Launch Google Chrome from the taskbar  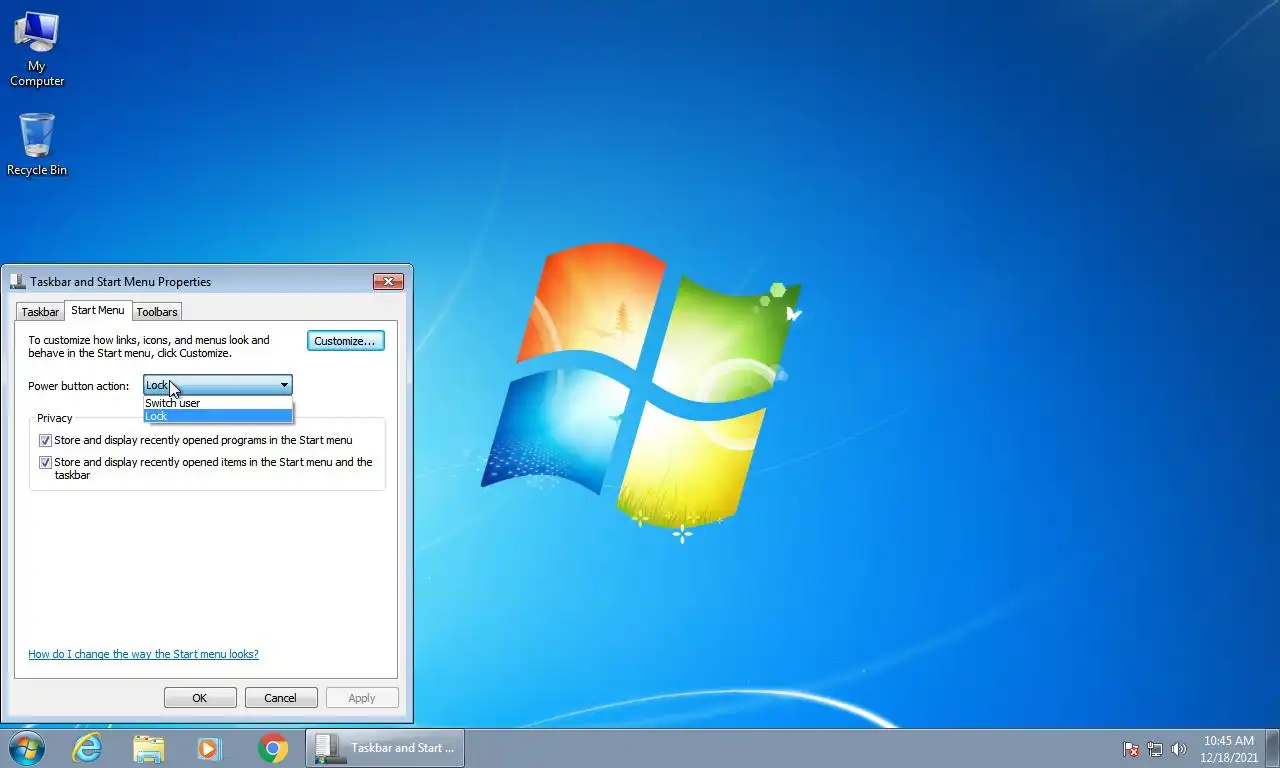pos(272,748)
